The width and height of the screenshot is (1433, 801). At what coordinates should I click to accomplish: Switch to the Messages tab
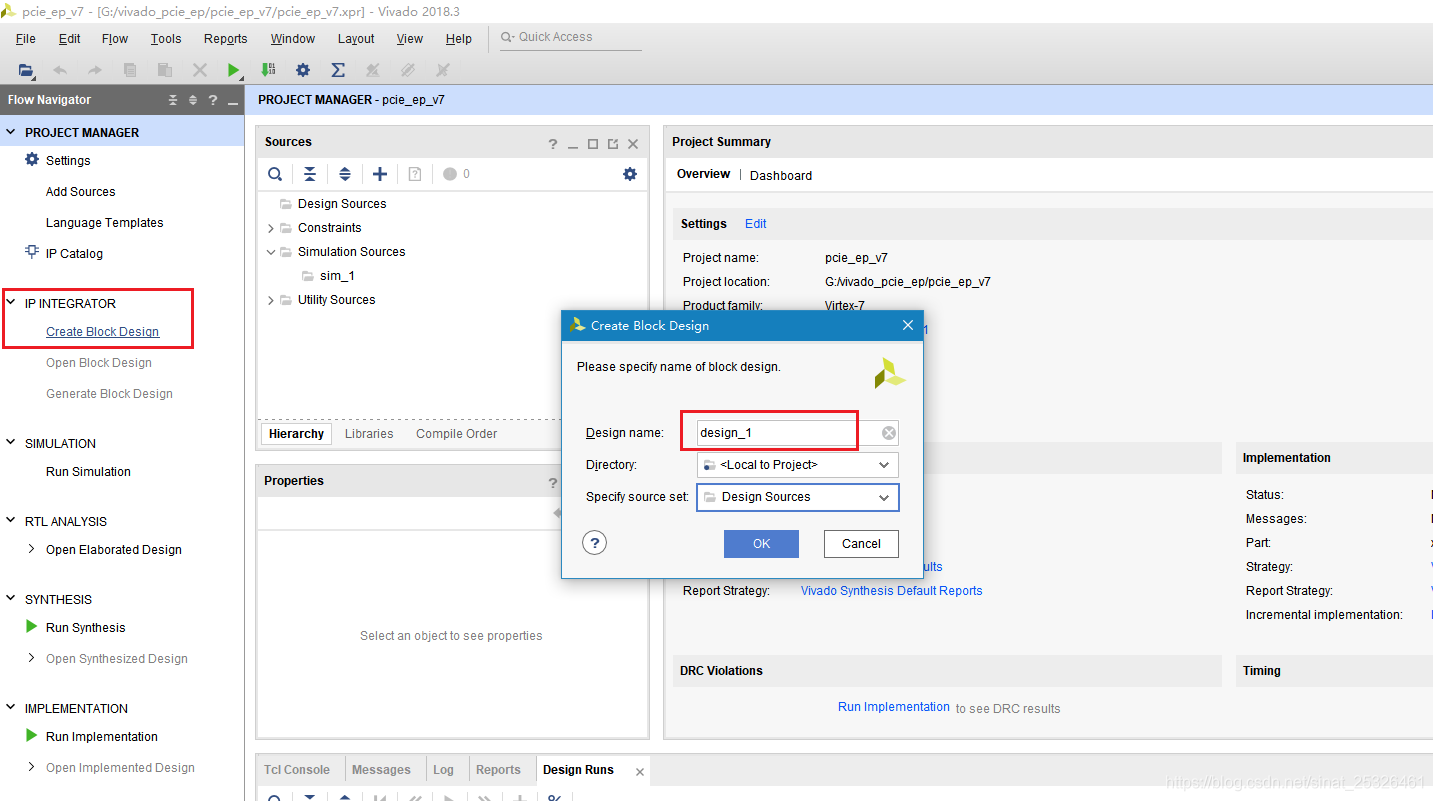(x=381, y=770)
